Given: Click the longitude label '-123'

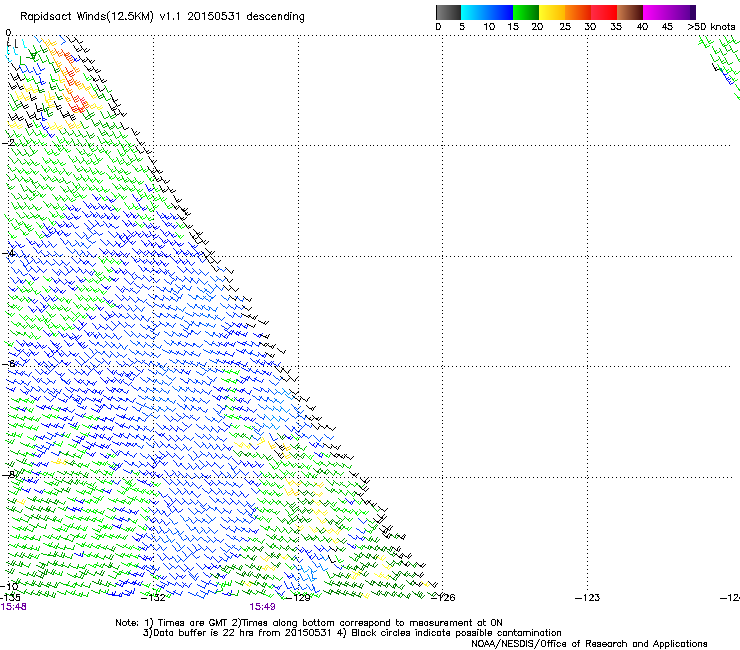Looking at the screenshot, I should (x=588, y=598).
